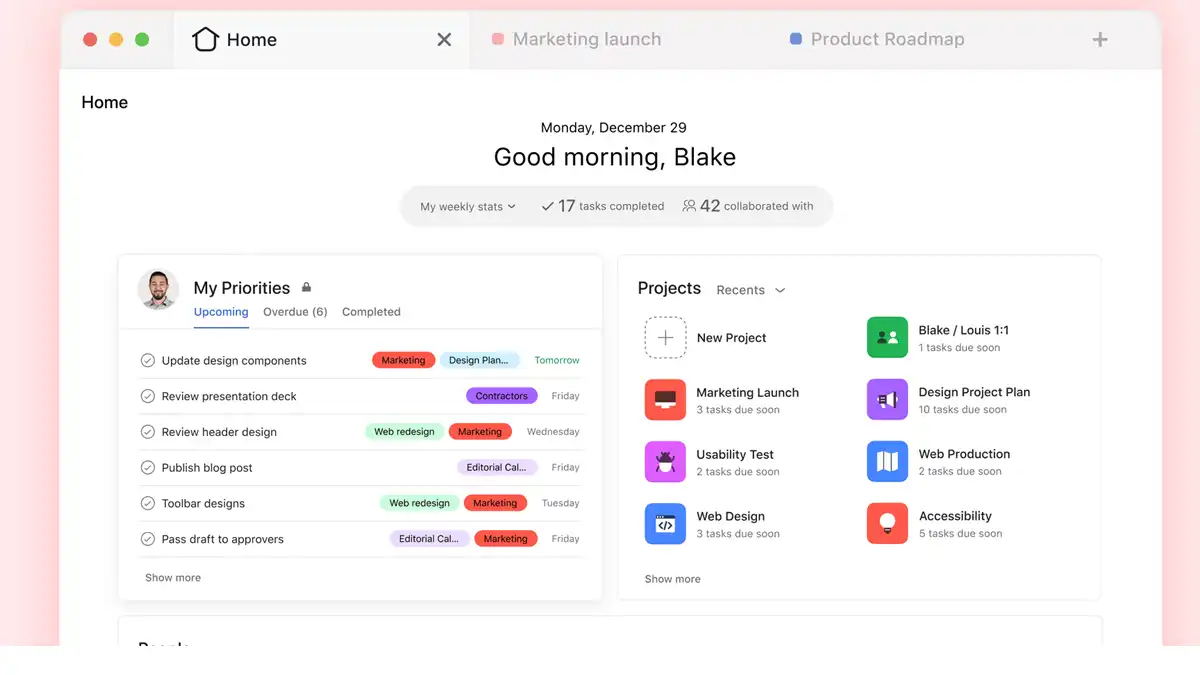Select the Usability Test project icon
The width and height of the screenshot is (1200, 675).
point(665,461)
